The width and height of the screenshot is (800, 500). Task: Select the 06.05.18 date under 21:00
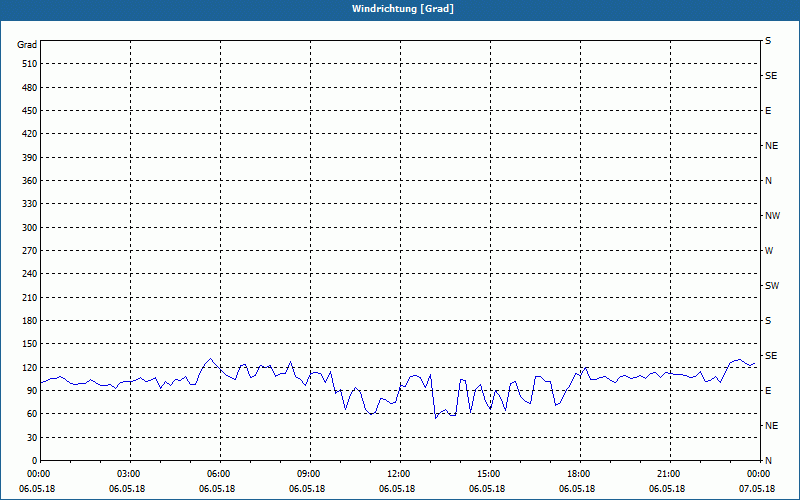[x=667, y=489]
